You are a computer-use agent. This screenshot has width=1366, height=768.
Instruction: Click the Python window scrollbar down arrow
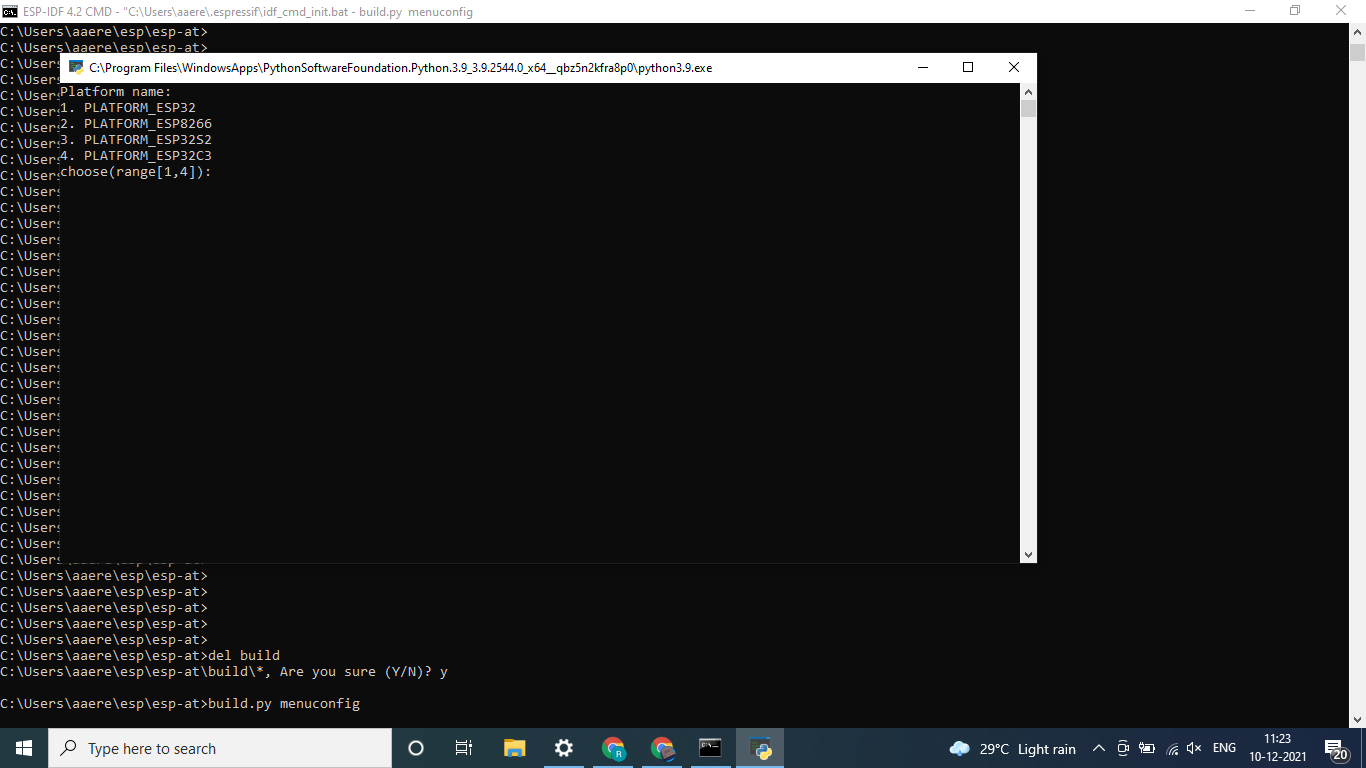(1028, 553)
